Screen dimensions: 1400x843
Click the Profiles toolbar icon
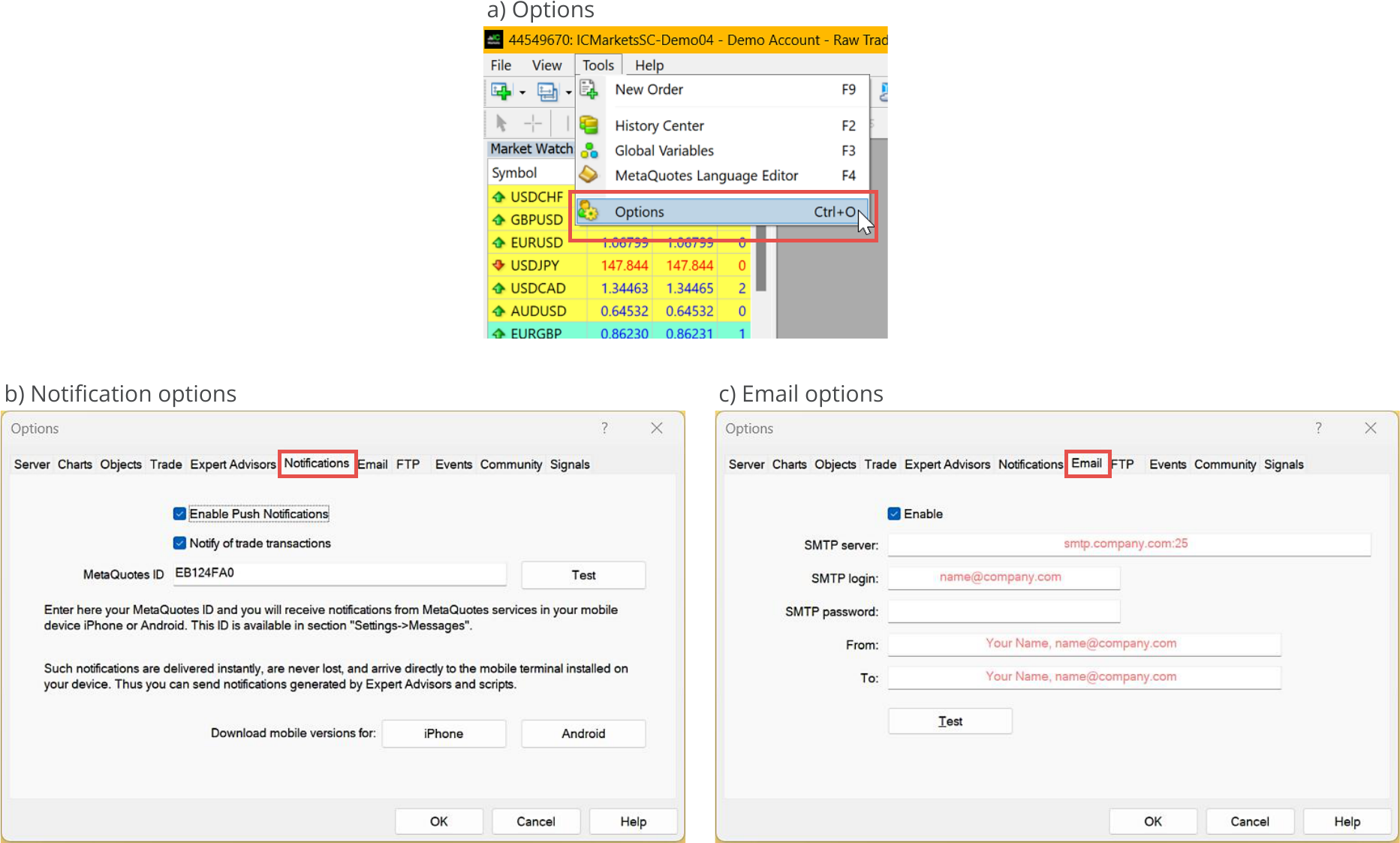(x=547, y=92)
